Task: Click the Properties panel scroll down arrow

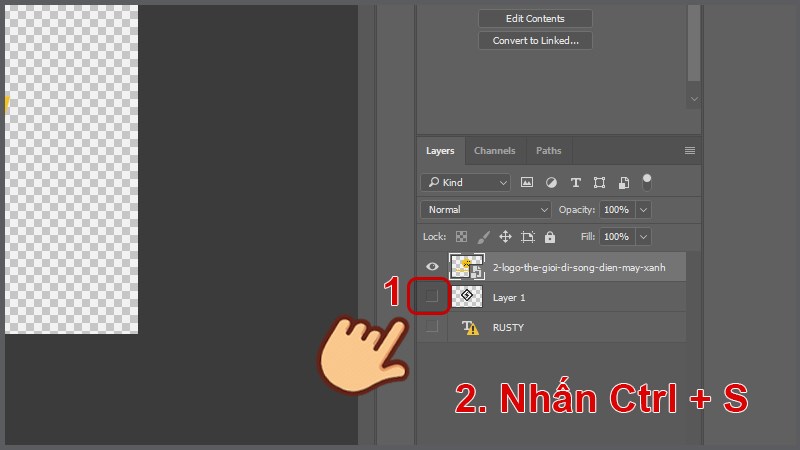Action: pos(694,99)
